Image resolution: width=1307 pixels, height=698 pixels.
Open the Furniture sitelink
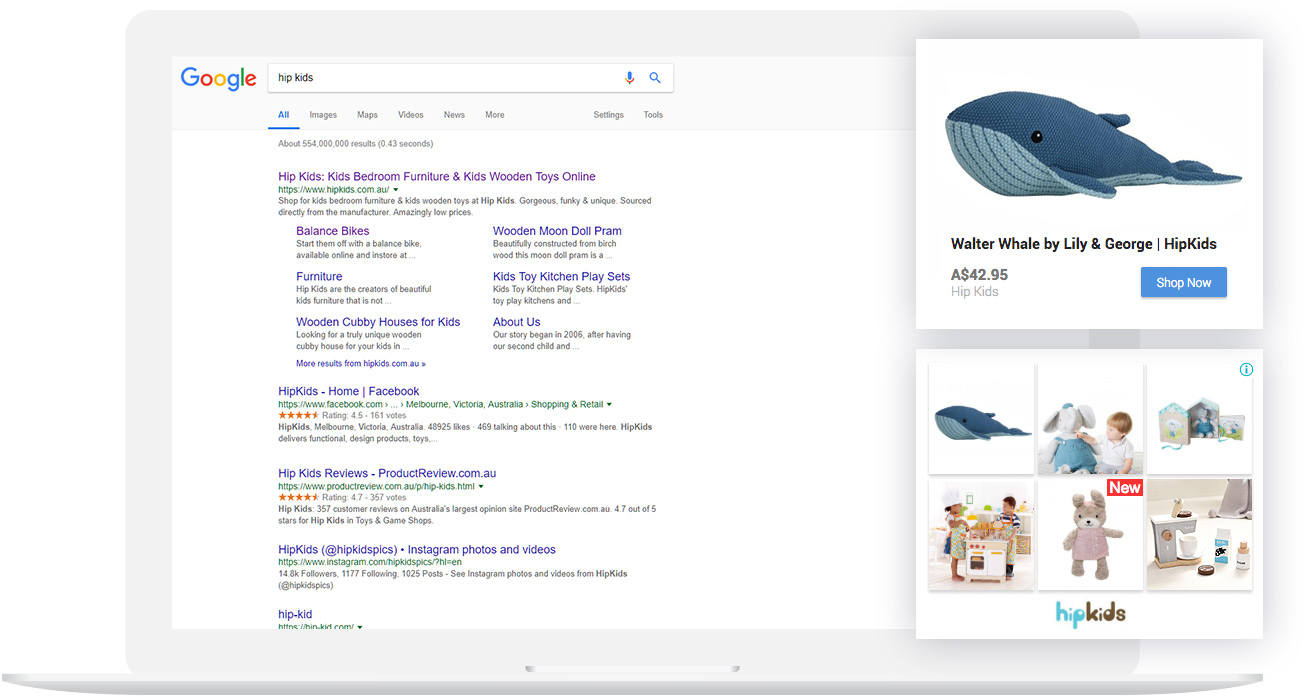coord(319,277)
